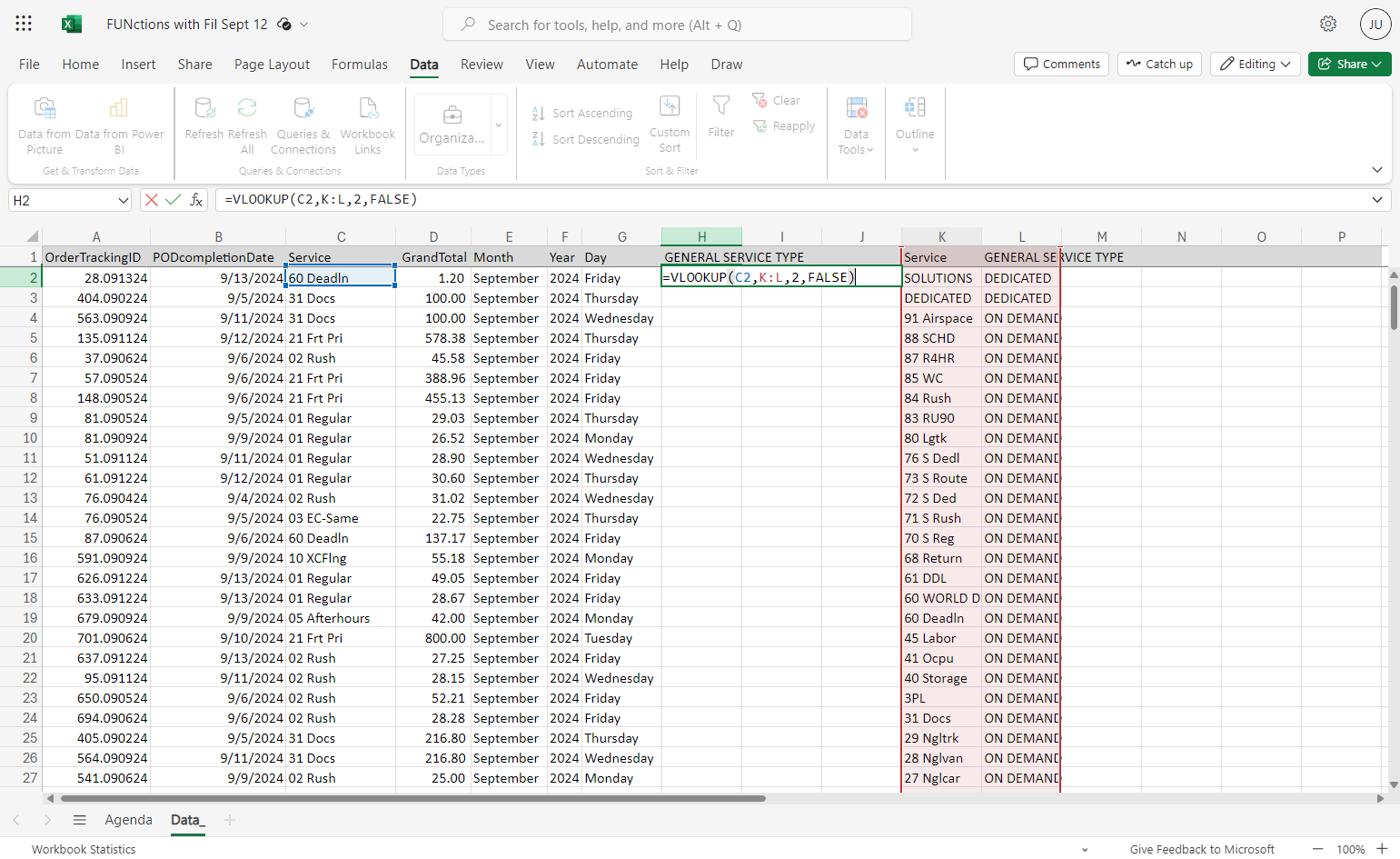The height and width of the screenshot is (859, 1400).
Task: Open the Share dropdown button
Action: (x=1350, y=65)
